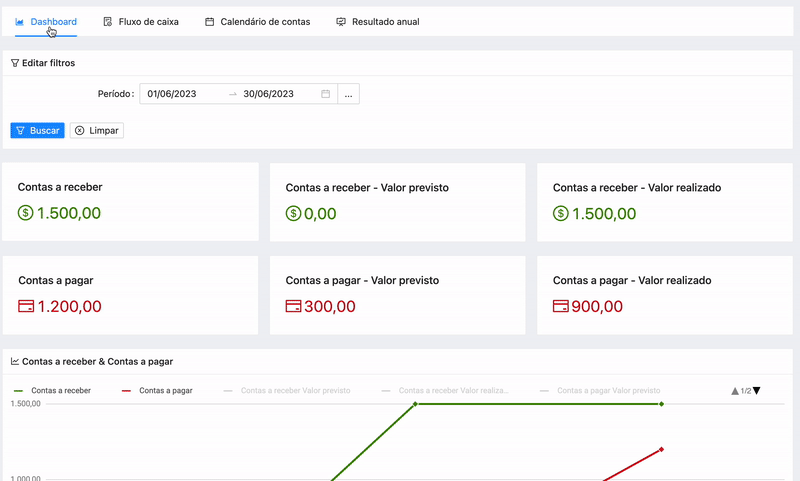
Task: Click the Contas a receber previsto 0,00 value
Action: (320, 213)
